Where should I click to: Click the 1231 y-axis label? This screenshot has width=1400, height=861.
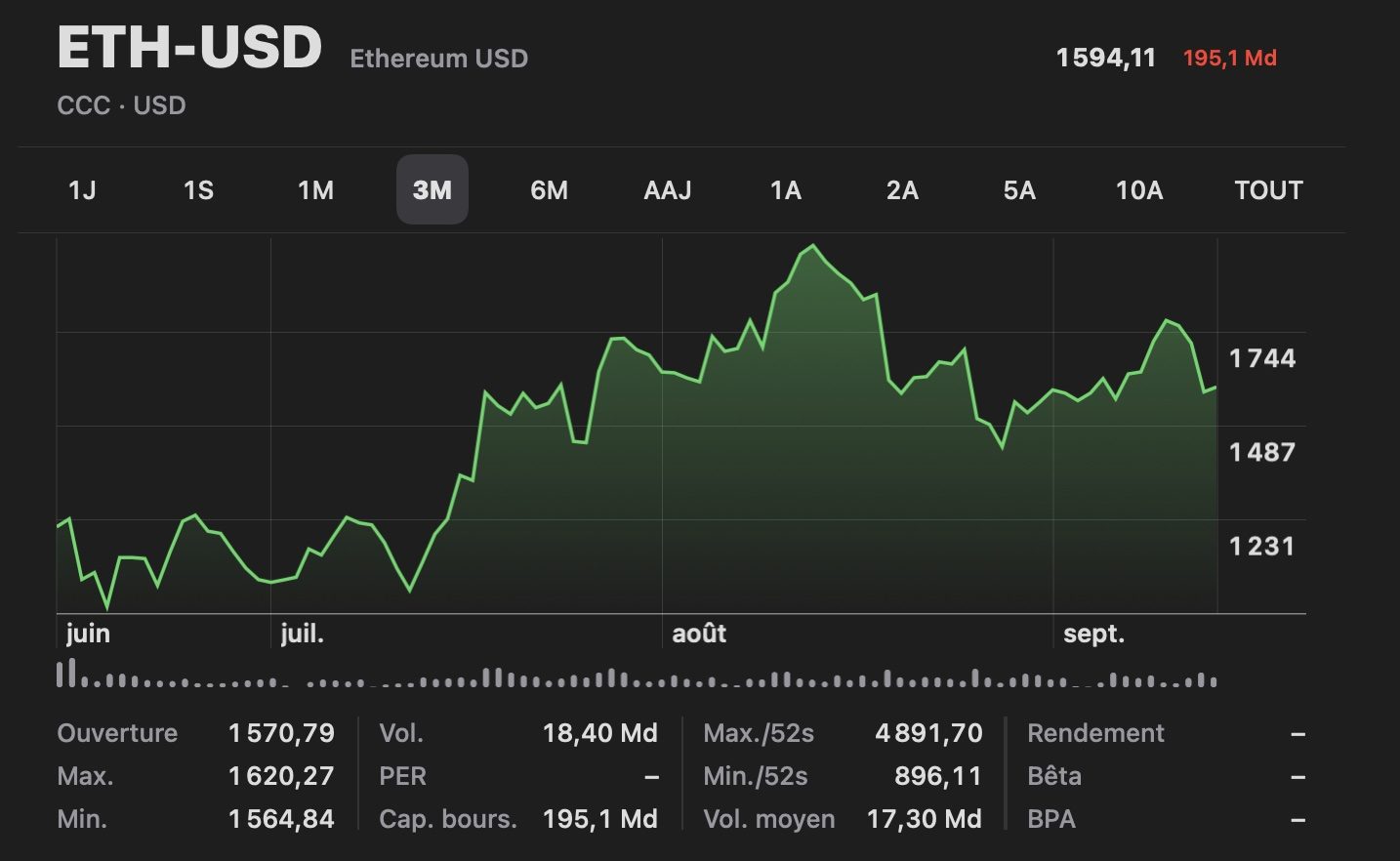(x=1262, y=546)
